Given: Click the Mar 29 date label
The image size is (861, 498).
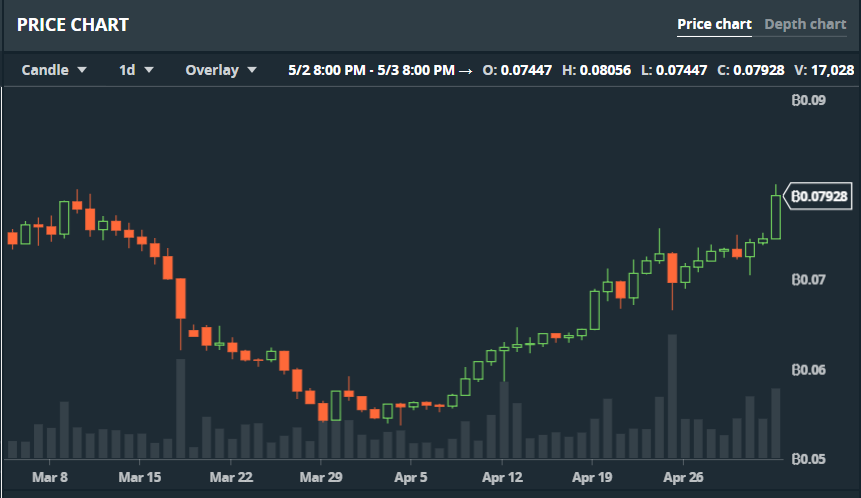Looking at the screenshot, I should [x=321, y=477].
